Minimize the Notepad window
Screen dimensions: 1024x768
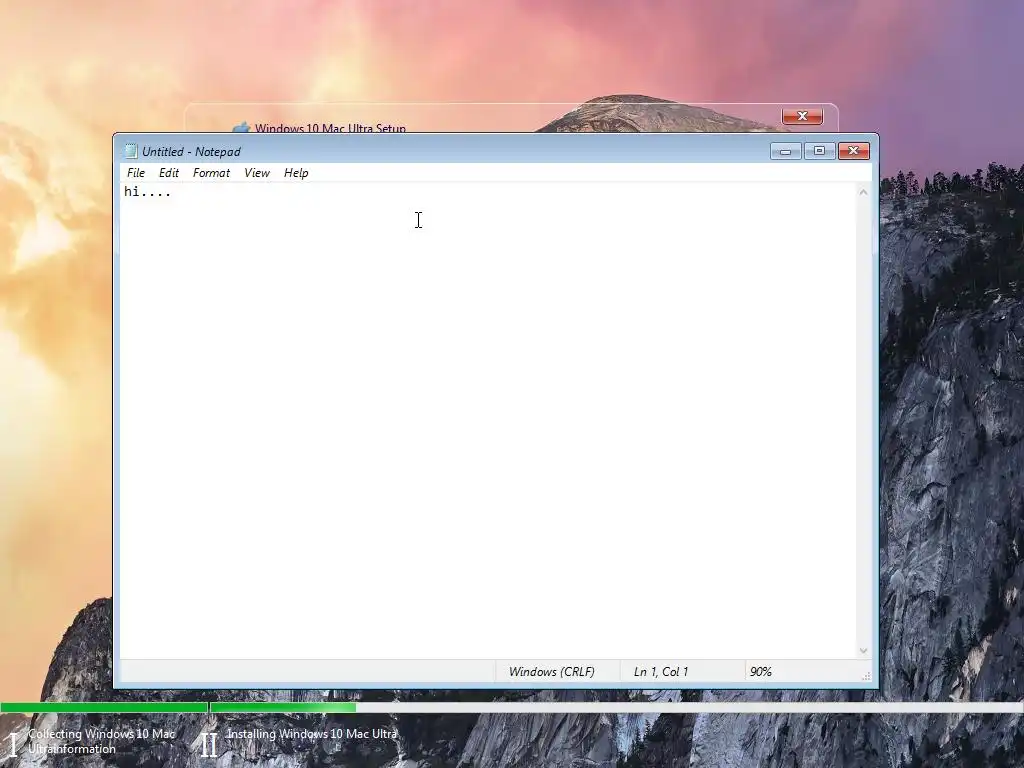[786, 152]
